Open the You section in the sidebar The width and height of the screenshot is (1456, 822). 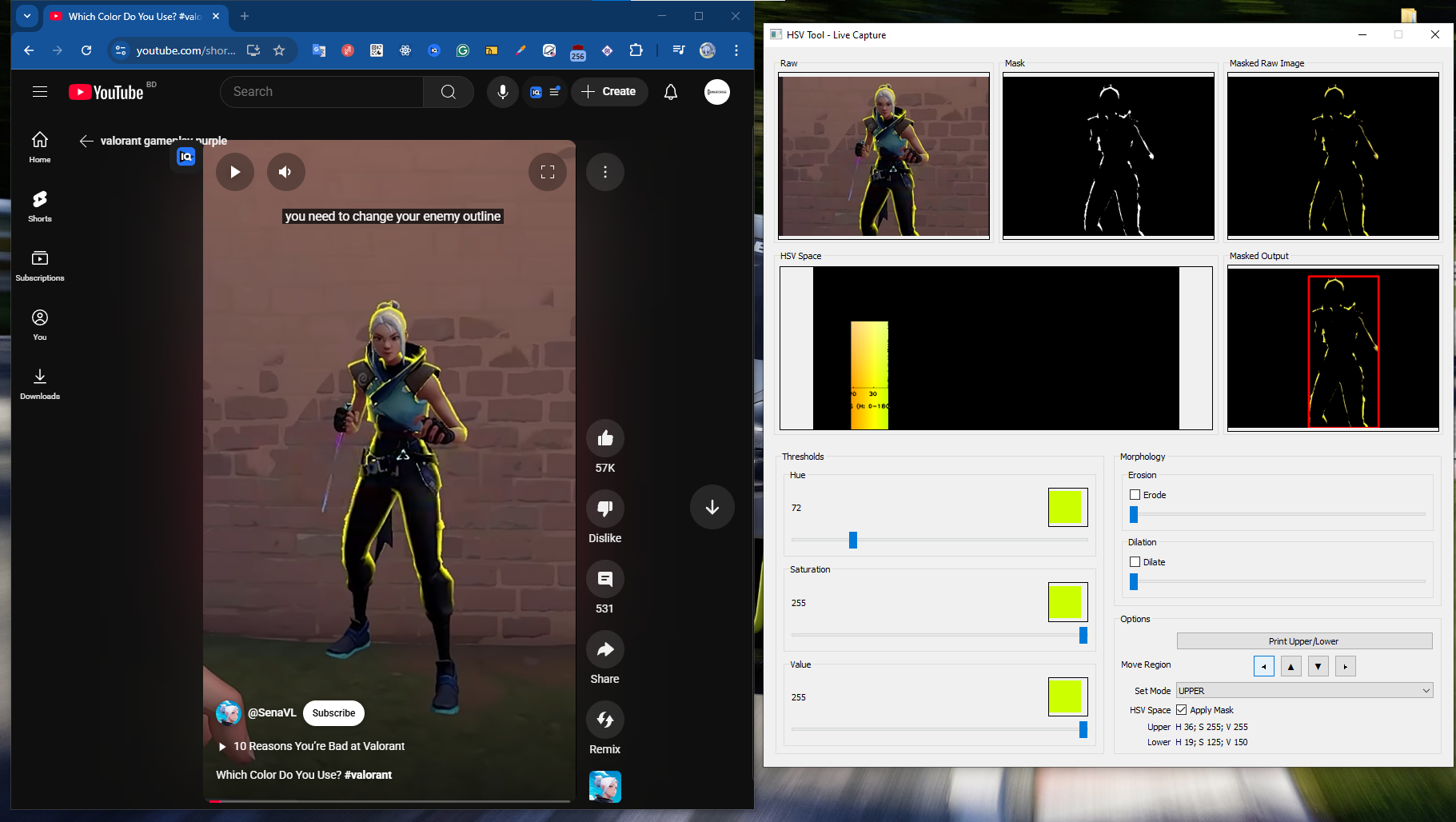click(x=40, y=325)
